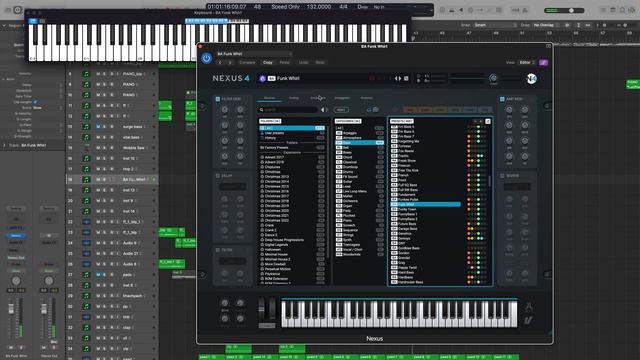The width and height of the screenshot is (640, 360).
Task: Select the Vocal / Choir category
Action: [359, 249]
